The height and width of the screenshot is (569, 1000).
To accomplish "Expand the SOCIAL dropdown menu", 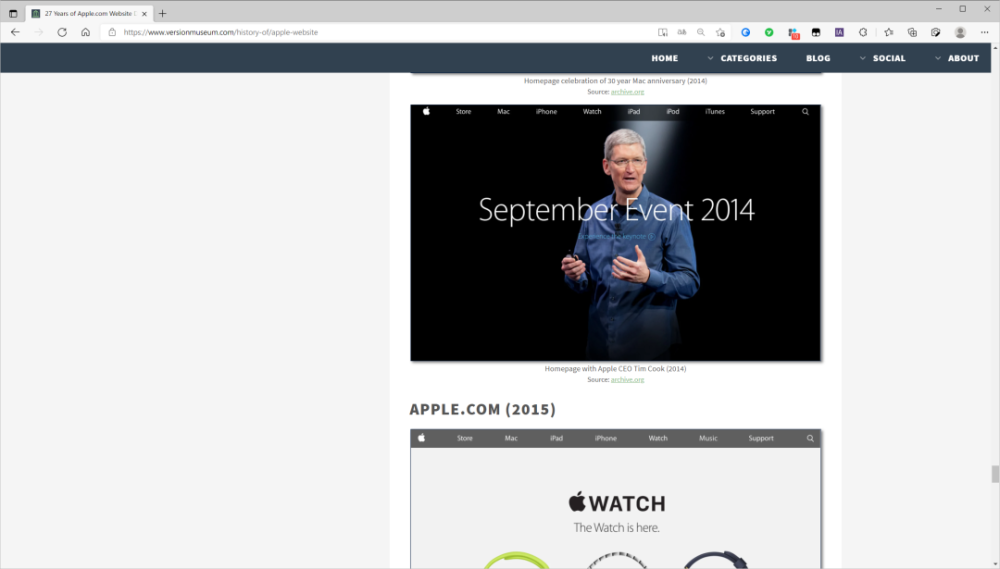I will [x=882, y=58].
